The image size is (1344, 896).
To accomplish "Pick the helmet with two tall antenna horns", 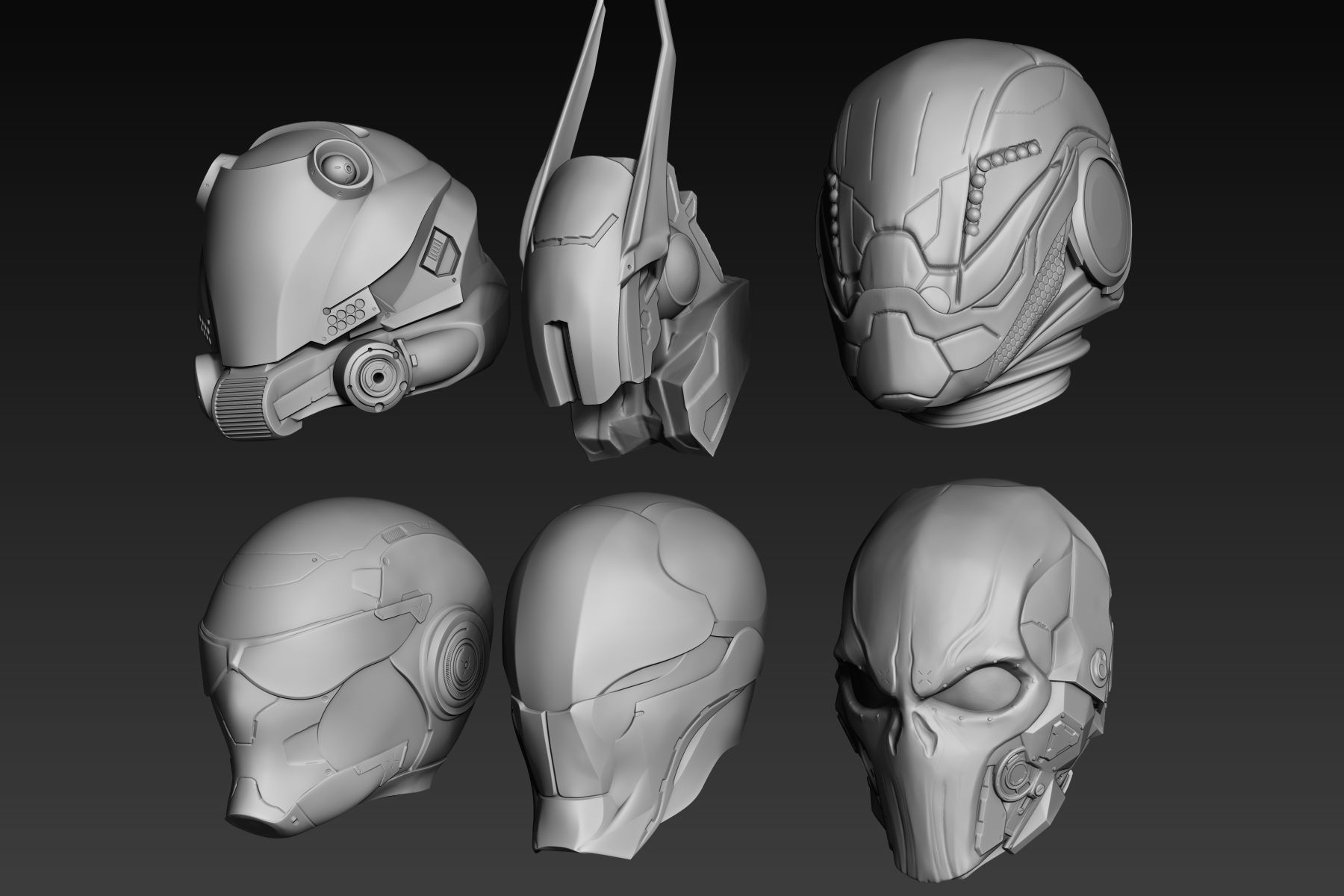I will point(635,231).
